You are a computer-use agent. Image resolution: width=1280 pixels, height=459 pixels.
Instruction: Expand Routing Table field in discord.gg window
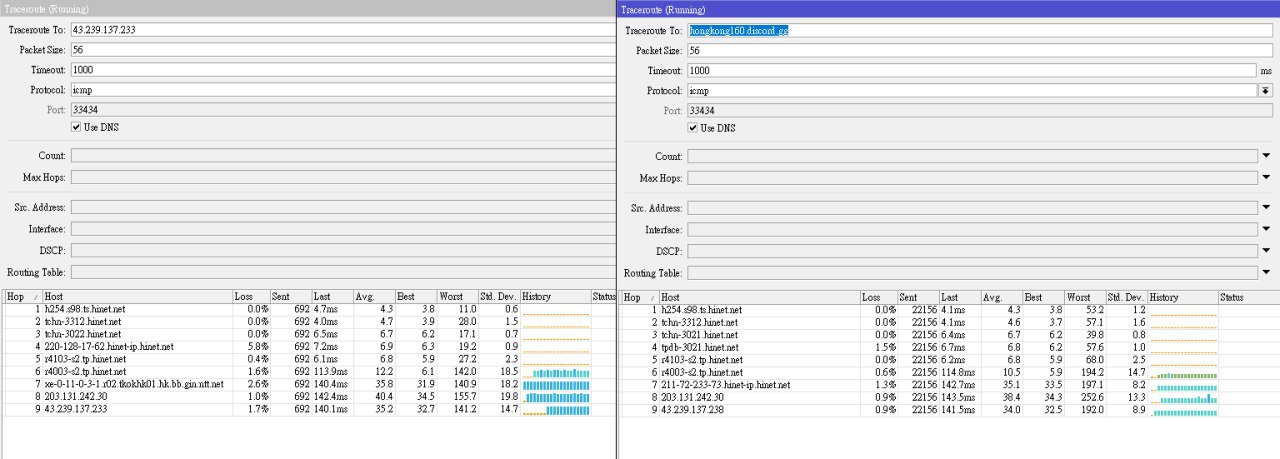(x=1265, y=273)
